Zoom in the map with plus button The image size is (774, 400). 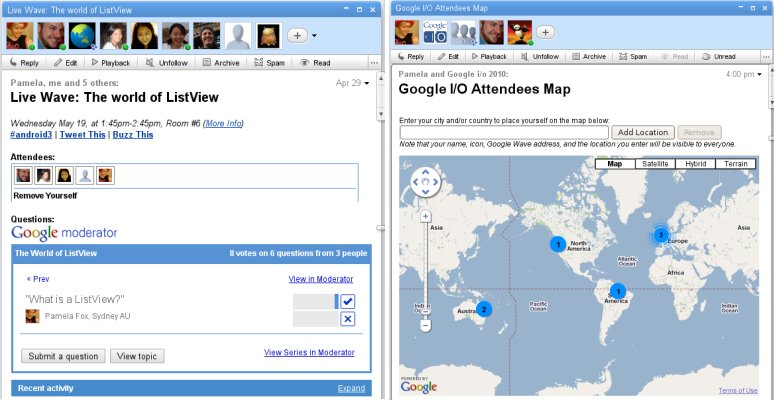click(426, 216)
